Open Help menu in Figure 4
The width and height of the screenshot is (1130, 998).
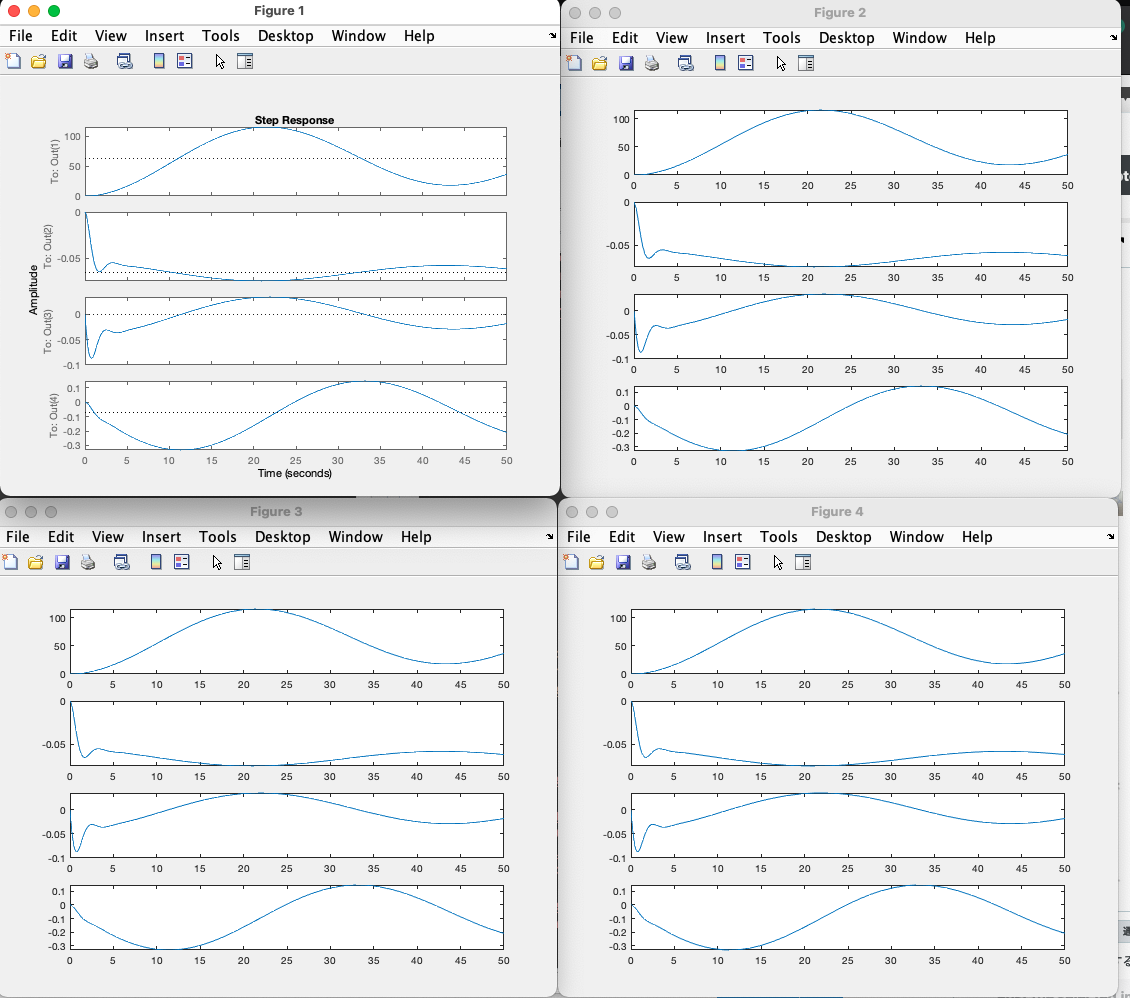click(x=977, y=537)
